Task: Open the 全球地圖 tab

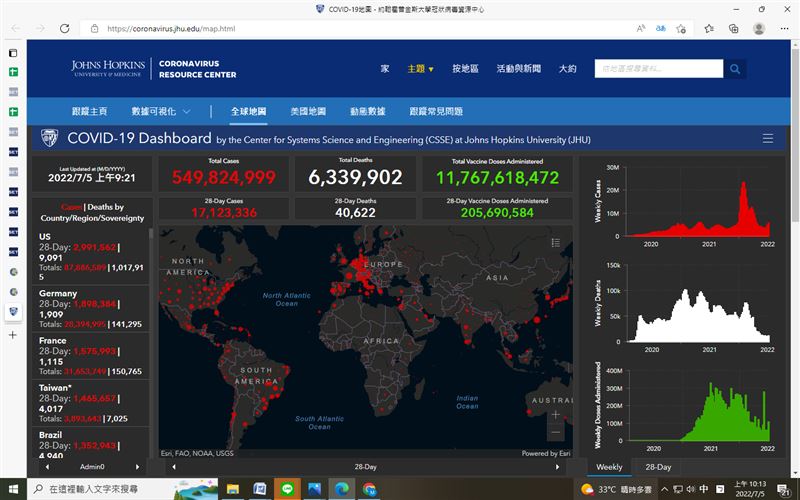Action: click(248, 111)
